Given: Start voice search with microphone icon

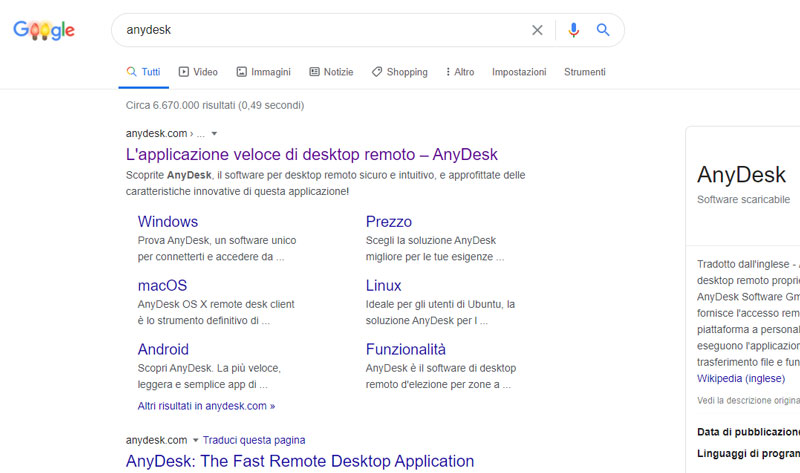Looking at the screenshot, I should [x=573, y=30].
